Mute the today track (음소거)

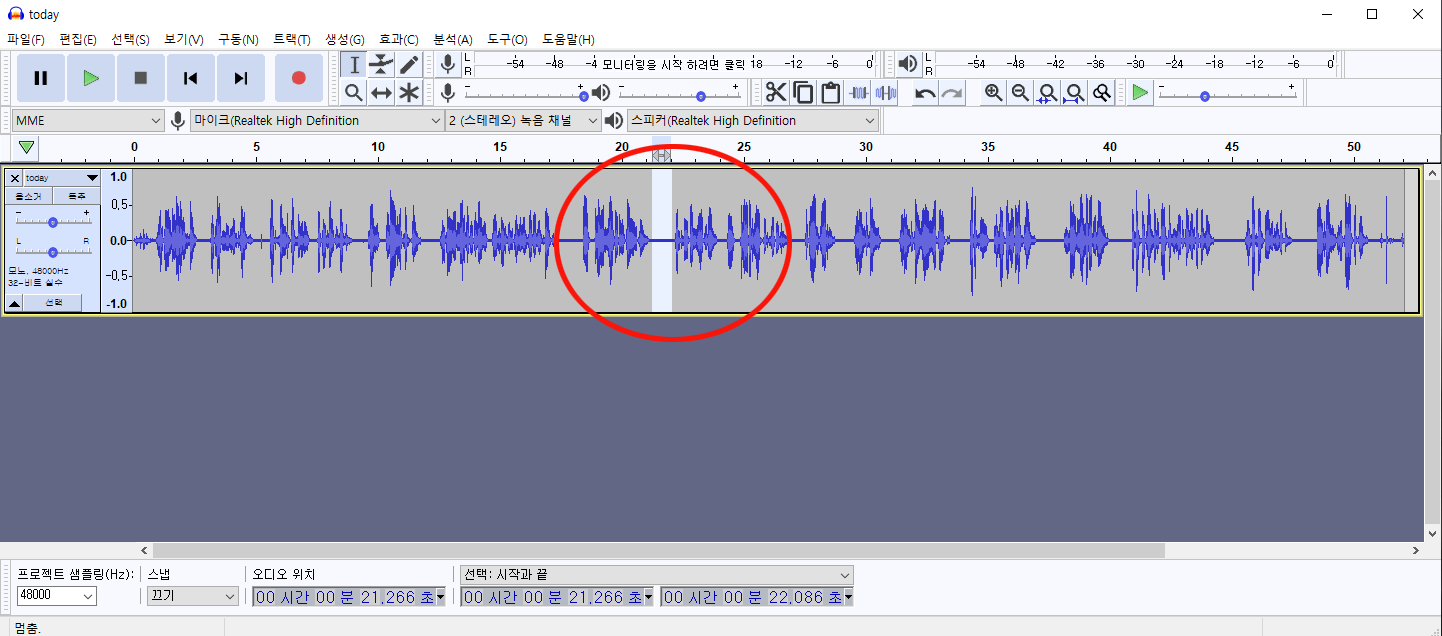(28, 196)
